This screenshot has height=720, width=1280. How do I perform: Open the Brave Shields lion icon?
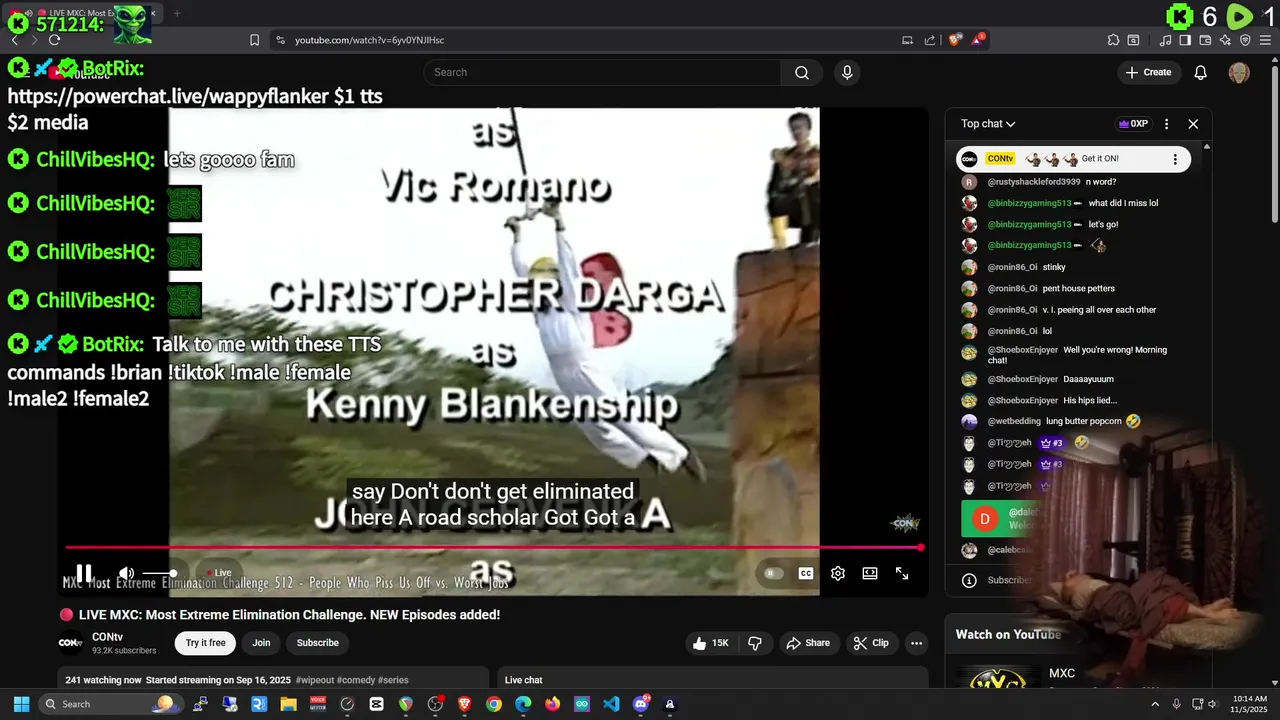(955, 40)
